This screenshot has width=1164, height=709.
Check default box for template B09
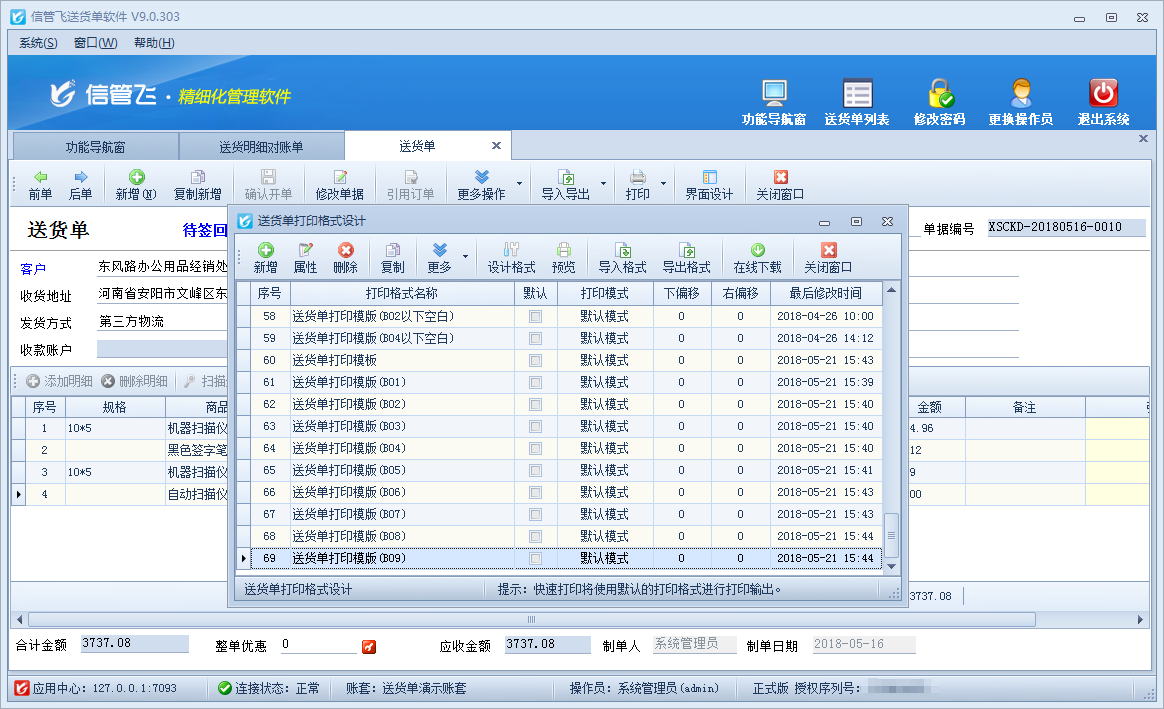pyautogui.click(x=535, y=558)
